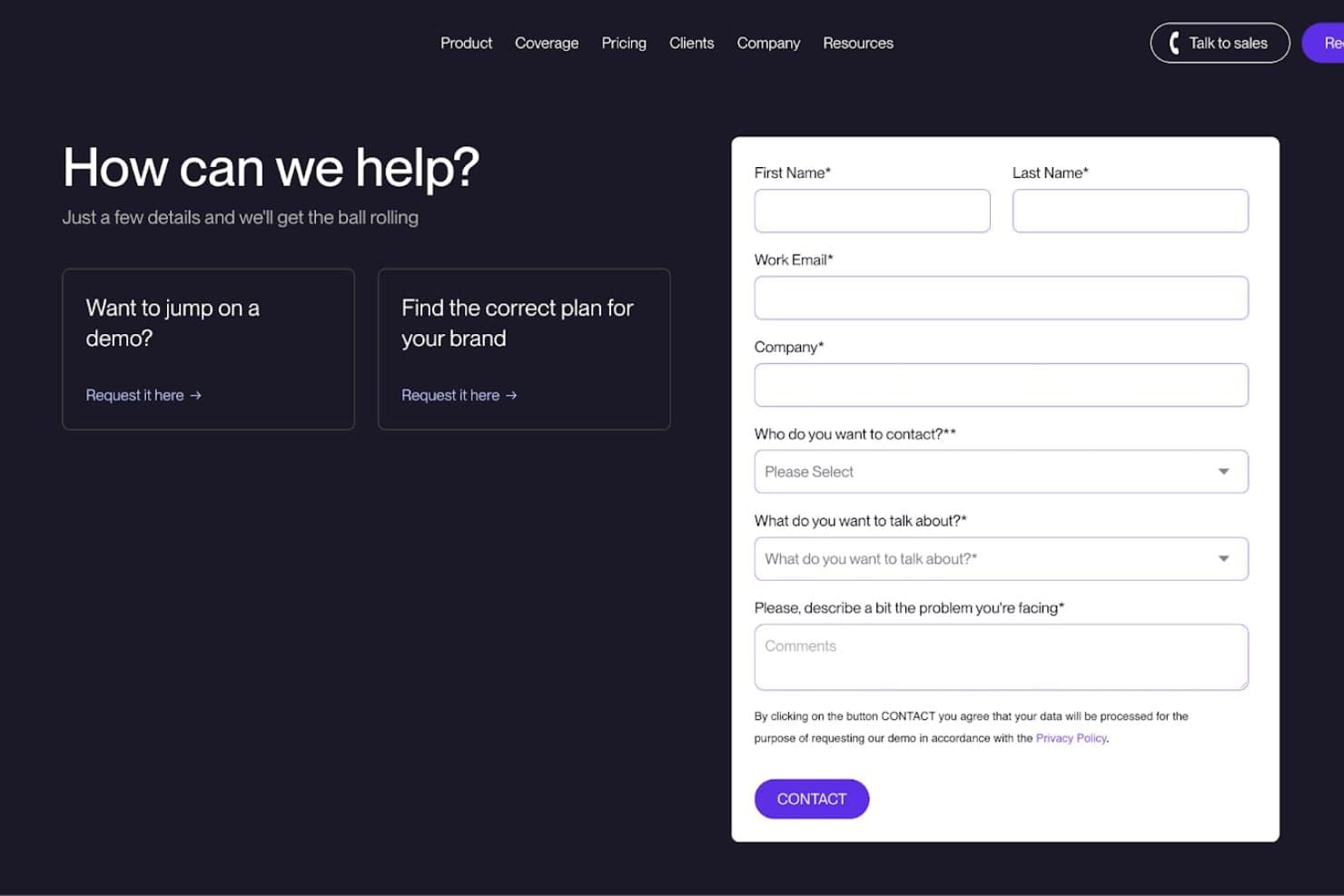The image size is (1344, 896).
Task: Click the Talk to sales button
Action: (x=1220, y=43)
